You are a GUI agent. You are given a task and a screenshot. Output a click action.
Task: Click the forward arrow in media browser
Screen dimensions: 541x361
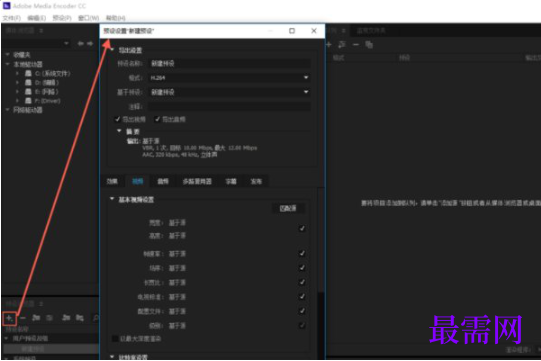[90, 43]
